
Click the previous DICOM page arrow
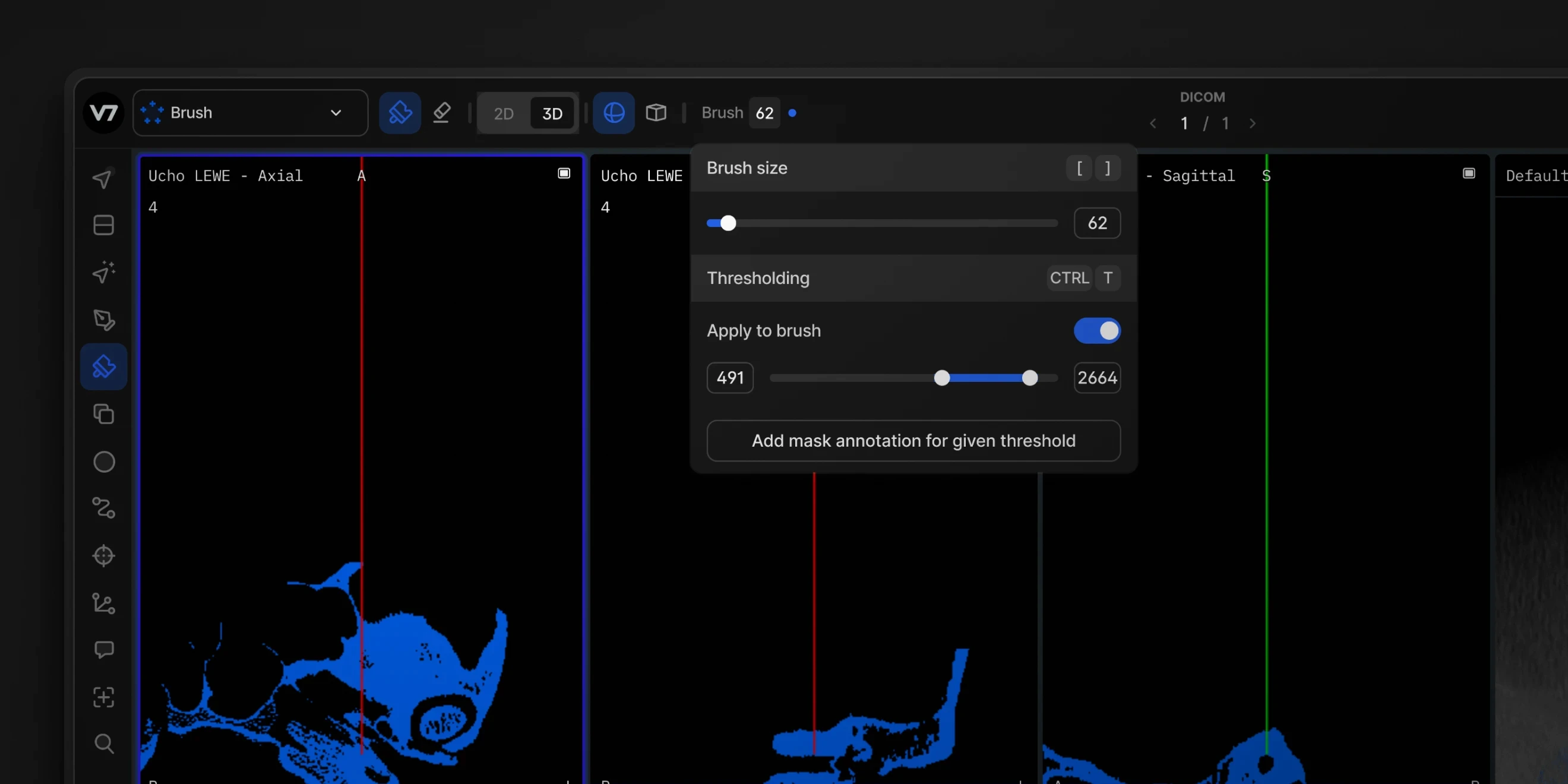pyautogui.click(x=1153, y=123)
